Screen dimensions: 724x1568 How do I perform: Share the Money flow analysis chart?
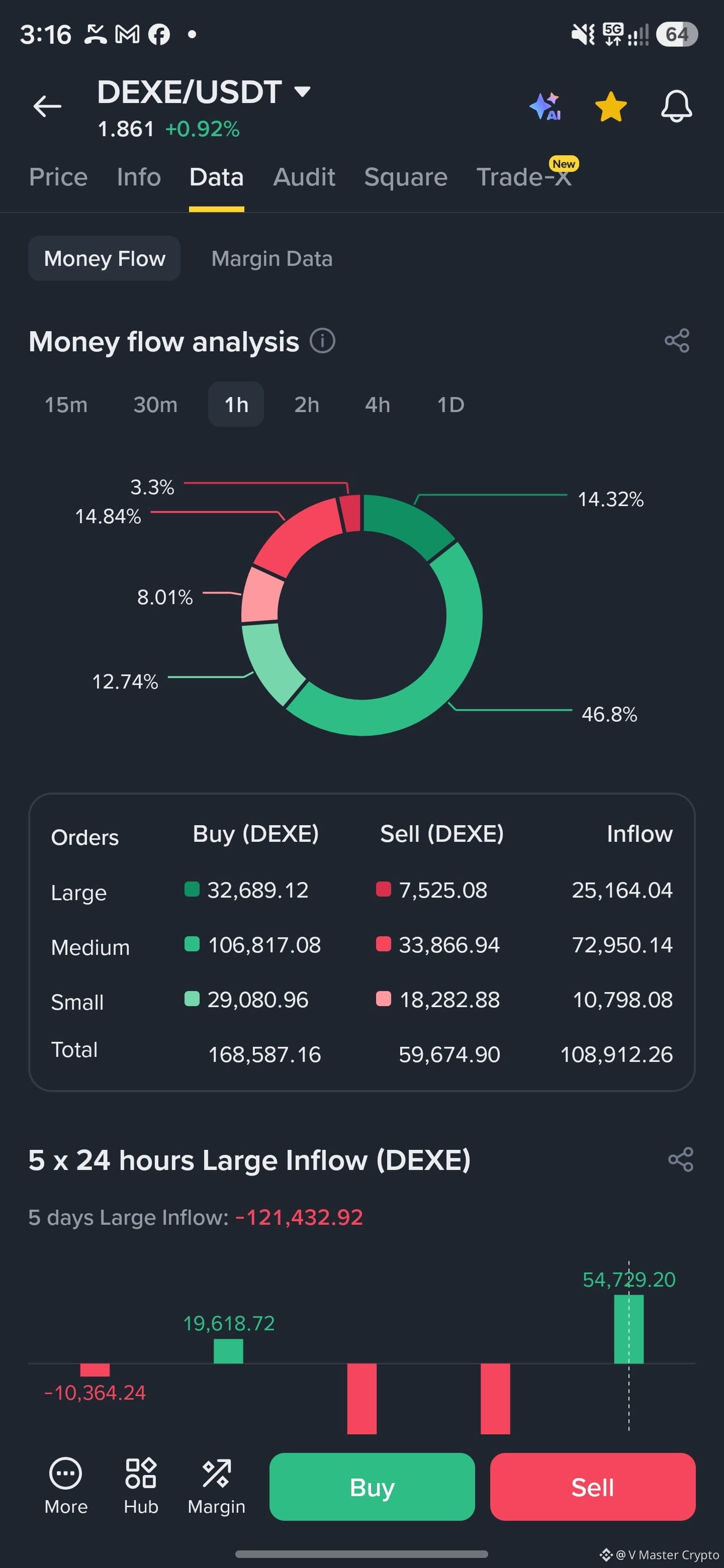[x=677, y=341]
